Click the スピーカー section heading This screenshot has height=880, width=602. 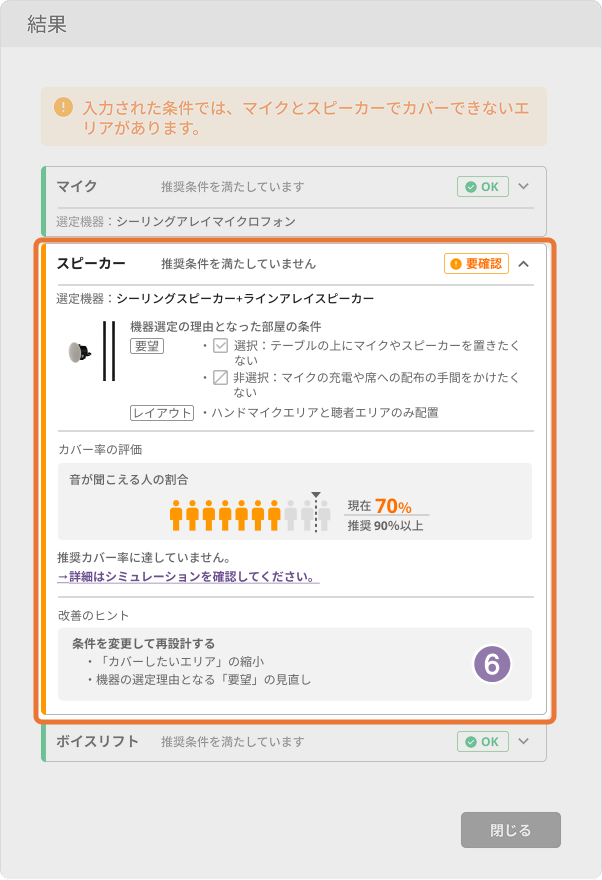pos(91,263)
